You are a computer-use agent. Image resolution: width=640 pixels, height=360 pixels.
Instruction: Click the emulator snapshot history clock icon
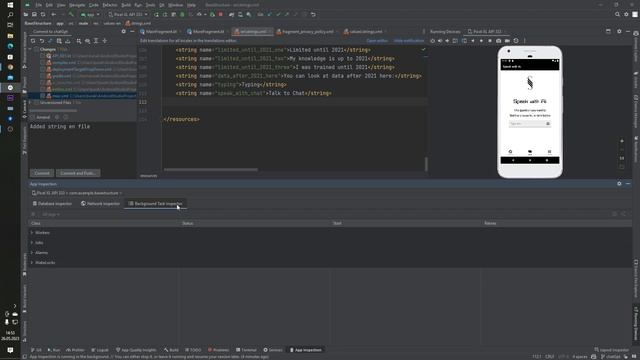click(516, 41)
